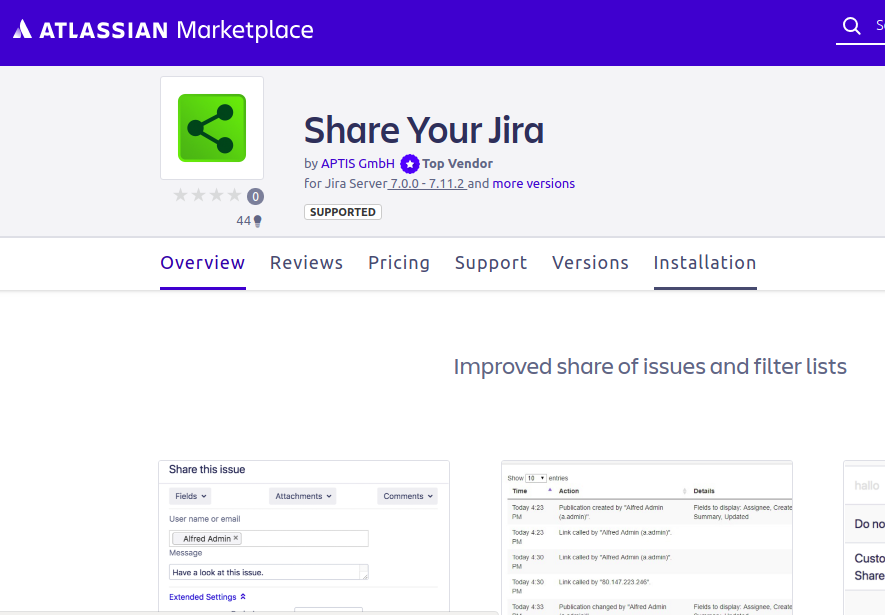Open the Installation tab
This screenshot has width=885, height=615.
(705, 263)
